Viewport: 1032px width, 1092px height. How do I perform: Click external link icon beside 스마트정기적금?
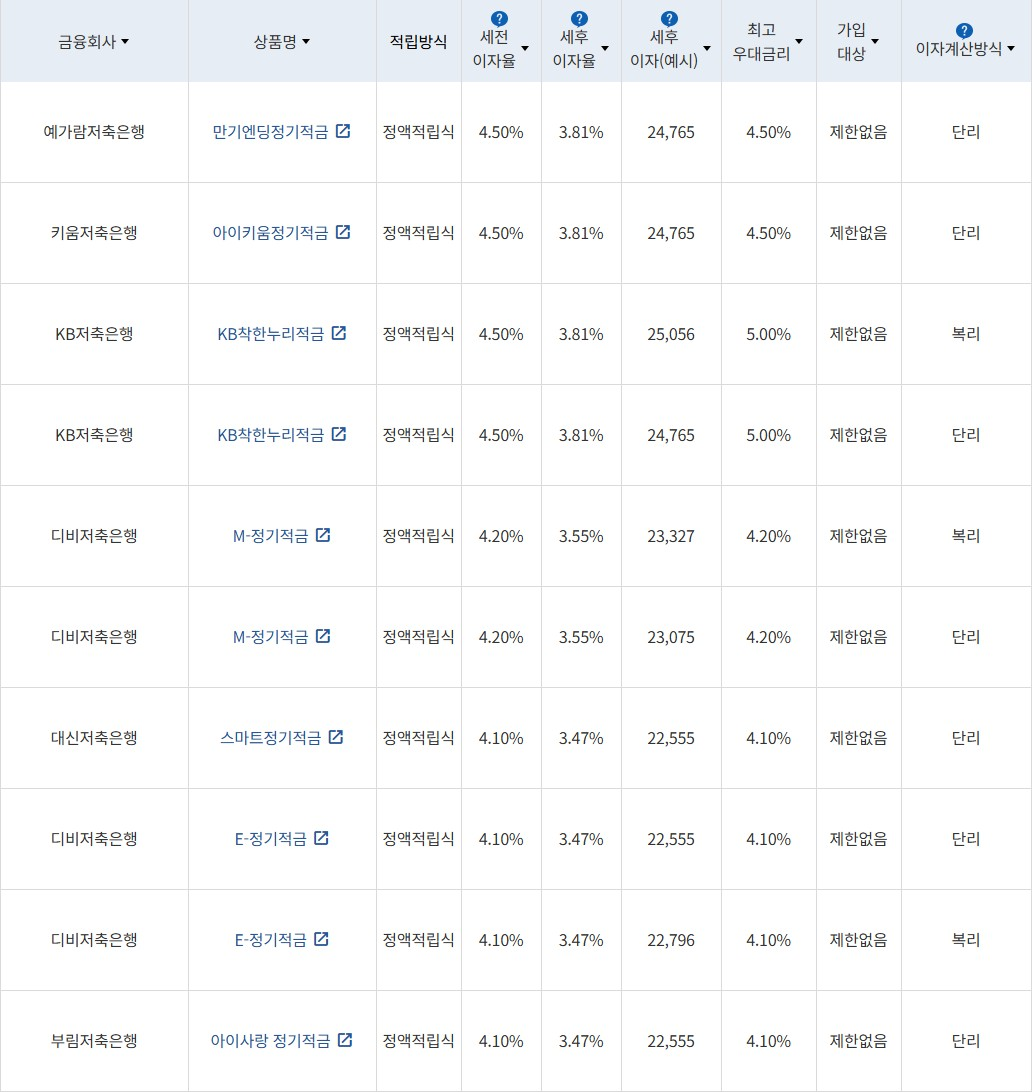click(x=338, y=737)
